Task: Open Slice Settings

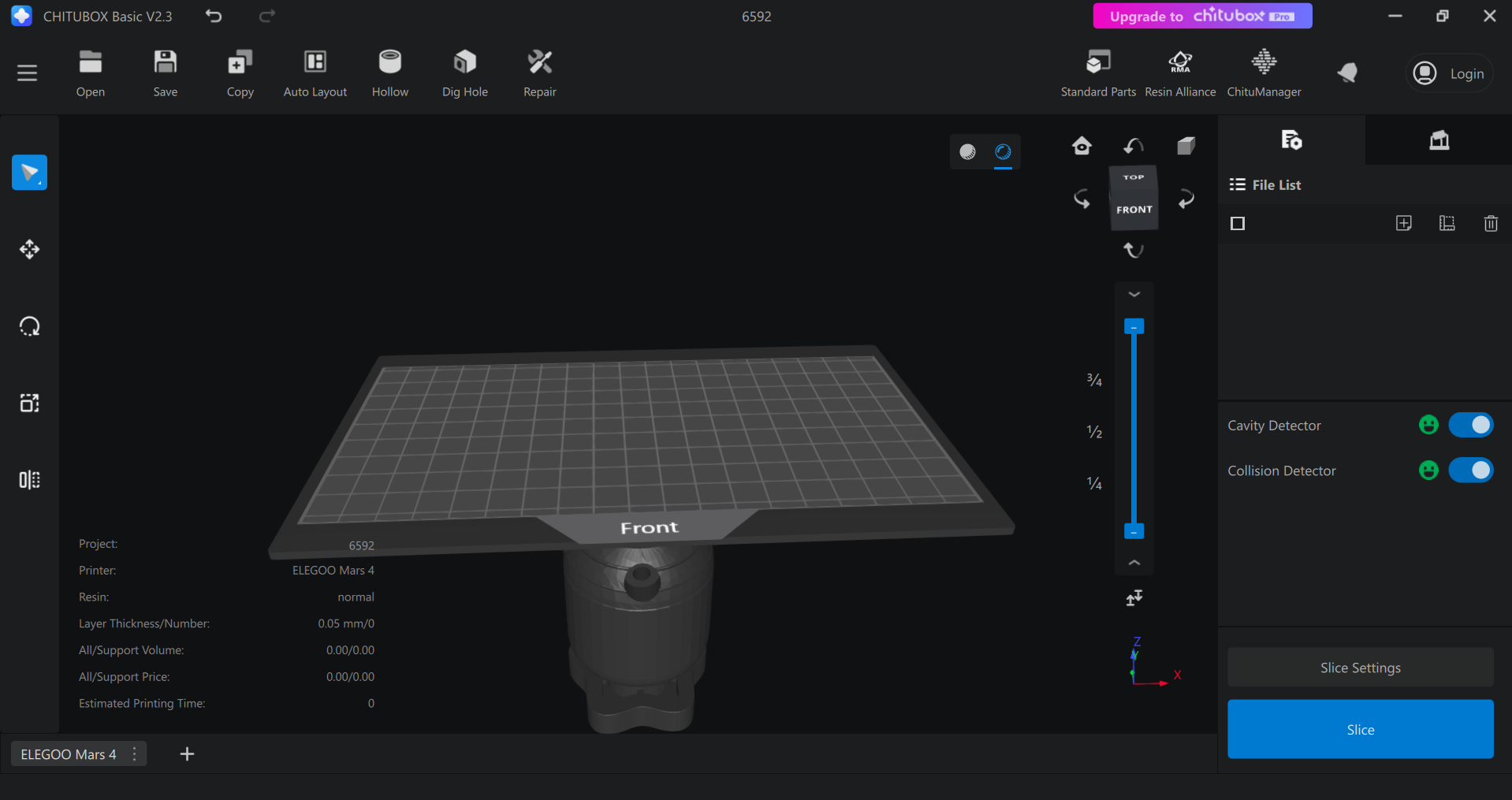Action: pos(1360,668)
